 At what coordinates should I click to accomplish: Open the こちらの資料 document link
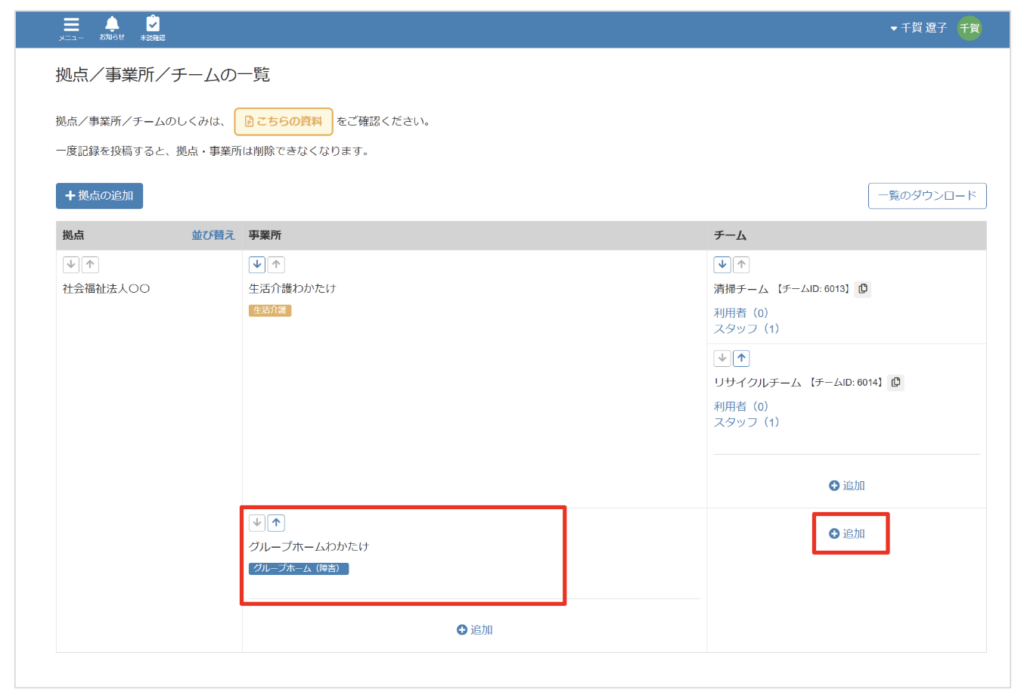pos(283,122)
